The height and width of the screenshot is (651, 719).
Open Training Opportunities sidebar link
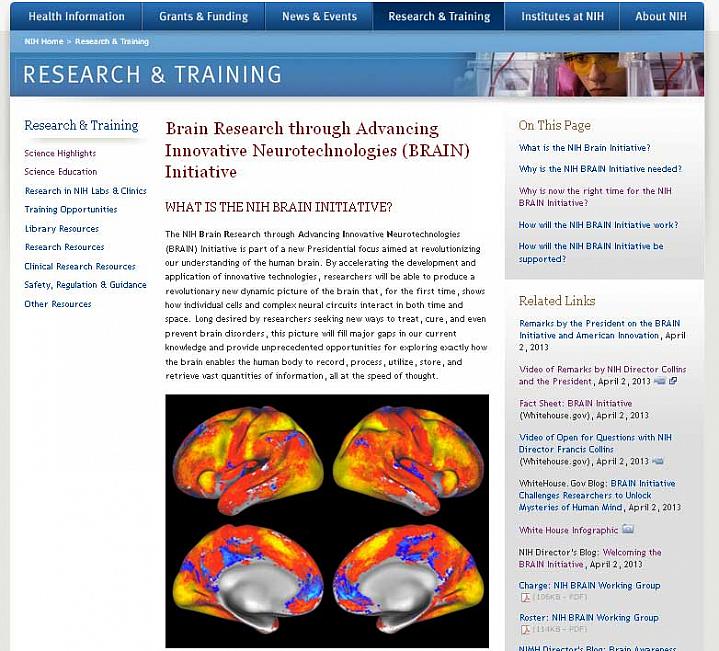click(x=71, y=210)
